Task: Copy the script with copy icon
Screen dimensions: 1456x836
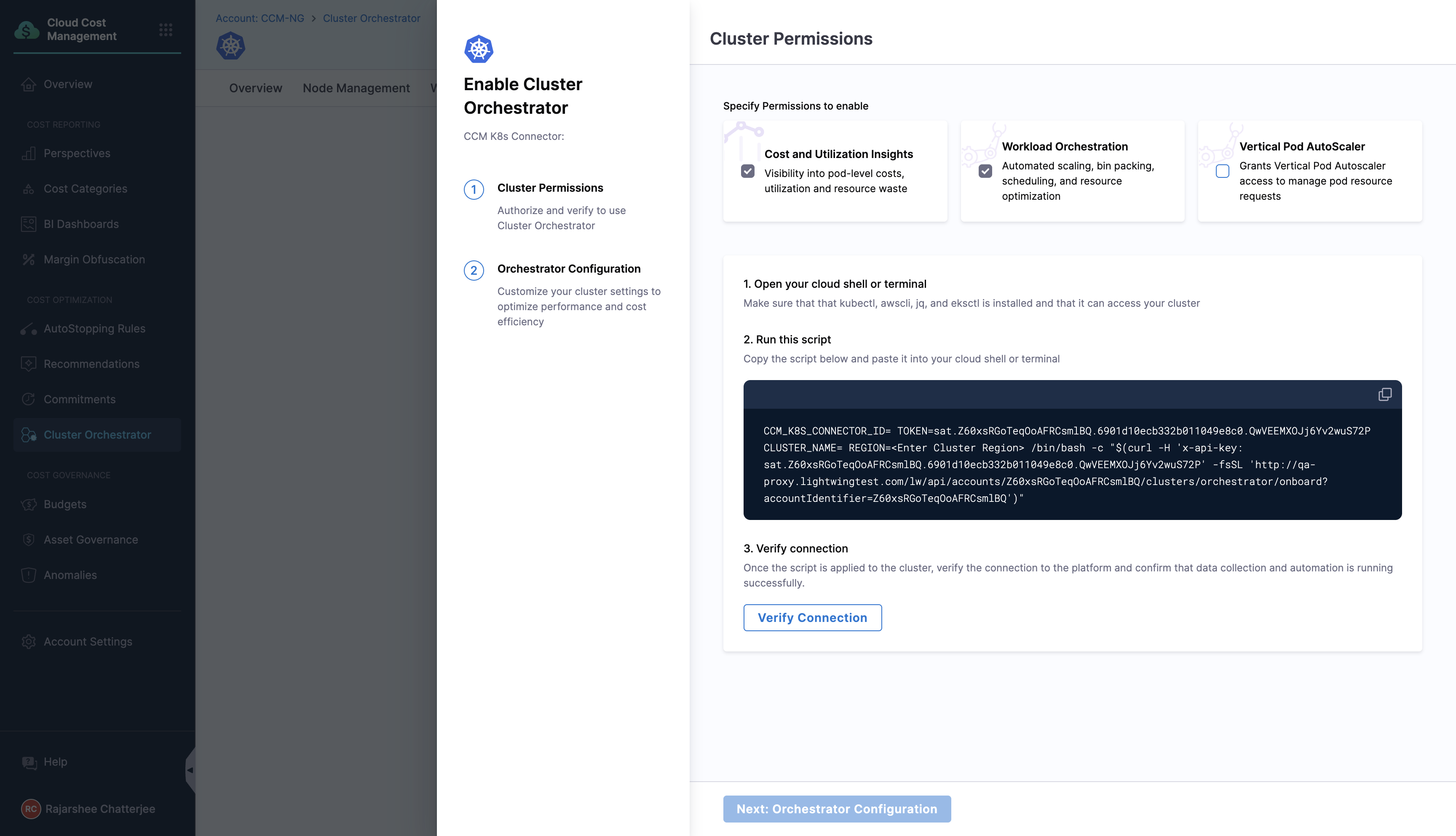Action: click(x=1384, y=394)
